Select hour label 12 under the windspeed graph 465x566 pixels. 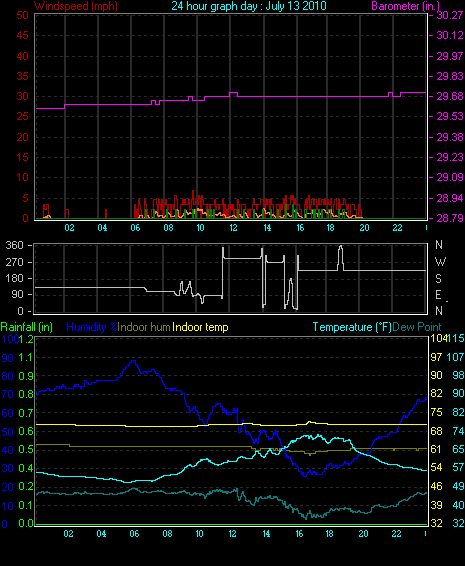(x=234, y=228)
